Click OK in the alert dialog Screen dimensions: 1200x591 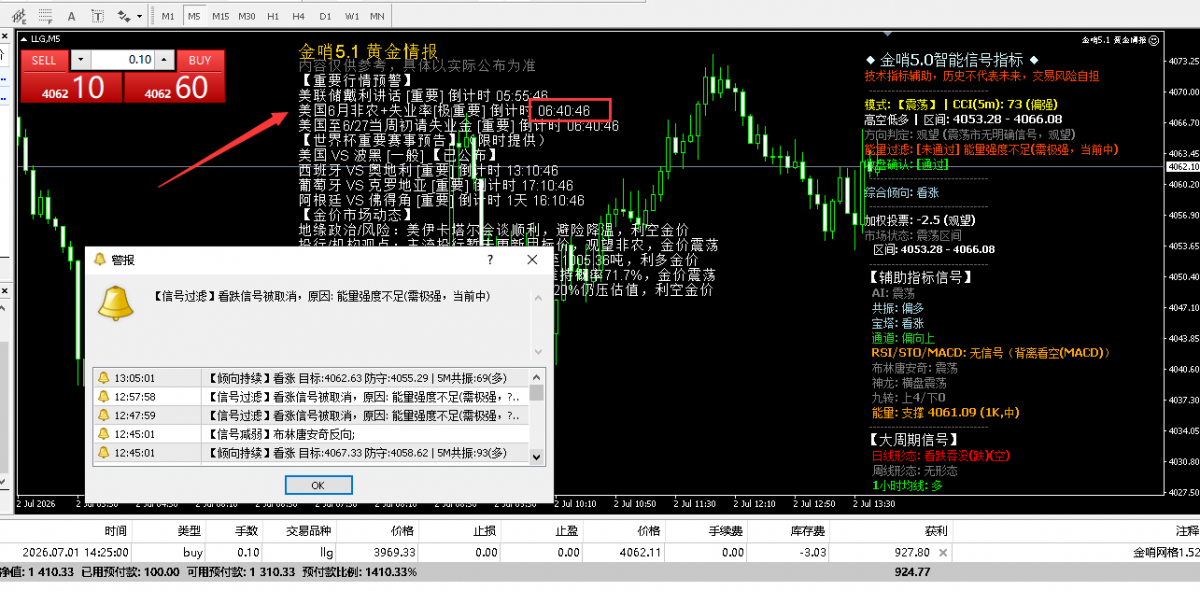click(318, 485)
